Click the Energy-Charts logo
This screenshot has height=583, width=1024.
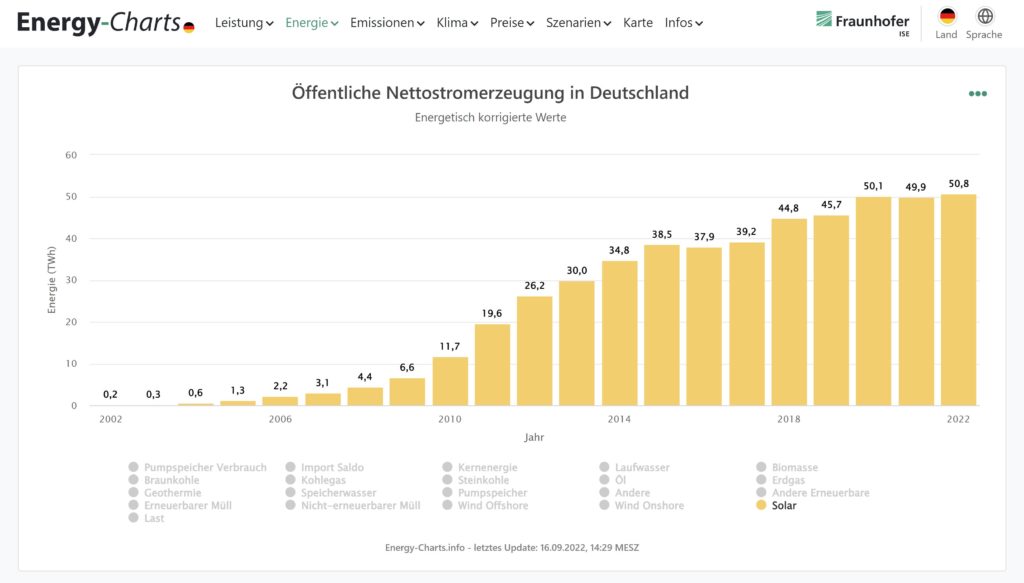pyautogui.click(x=95, y=21)
